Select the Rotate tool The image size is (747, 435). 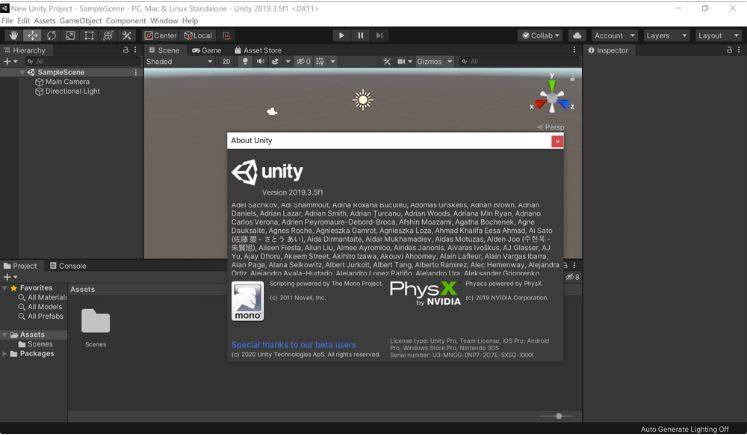pyautogui.click(x=51, y=36)
